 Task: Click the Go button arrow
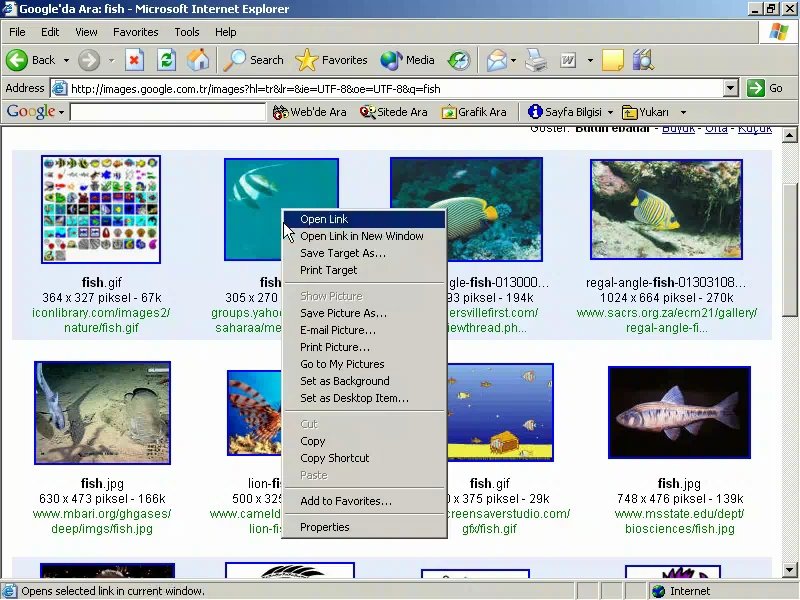[765, 88]
